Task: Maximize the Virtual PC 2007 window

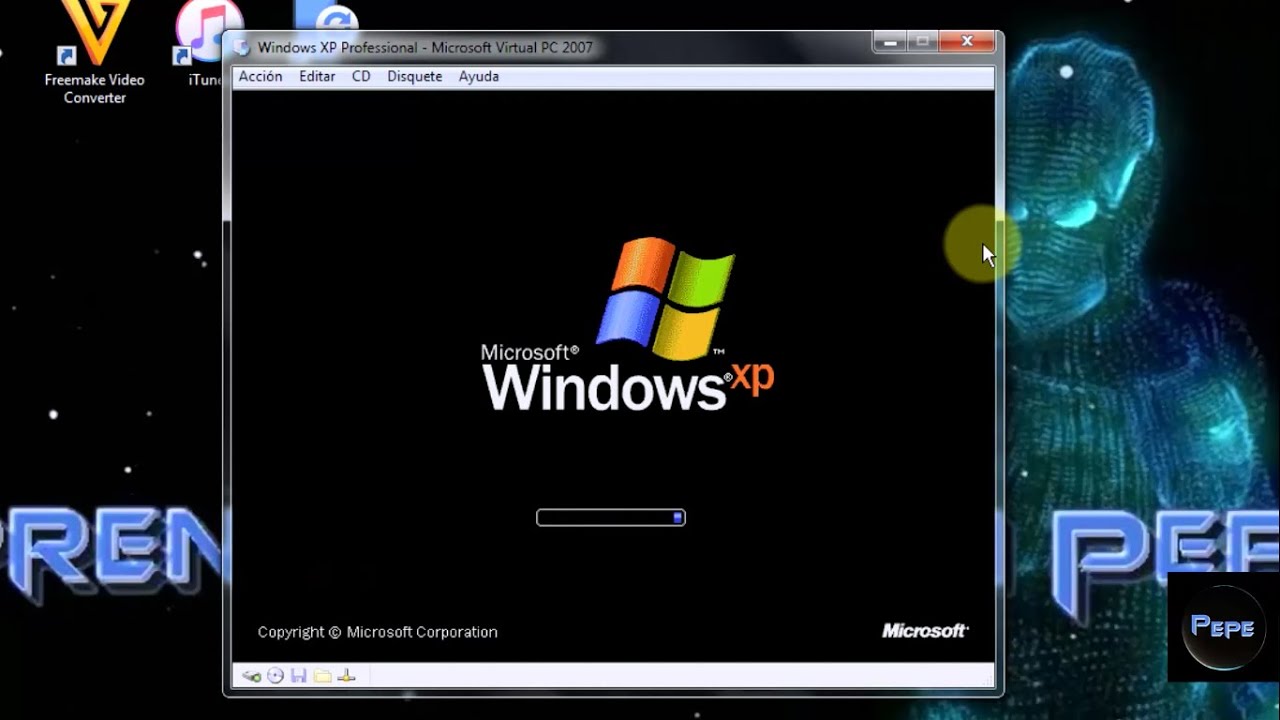Action: [922, 41]
